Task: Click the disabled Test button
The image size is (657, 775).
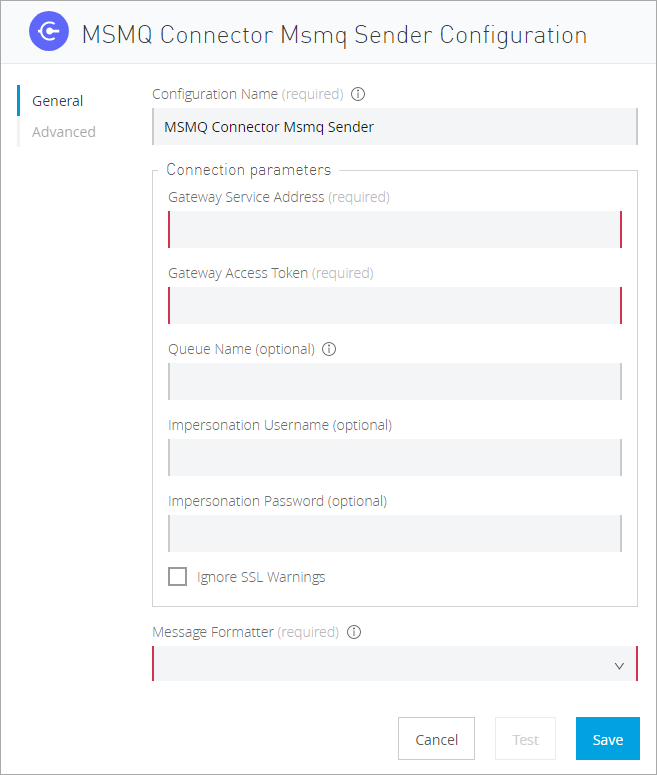Action: pos(525,739)
